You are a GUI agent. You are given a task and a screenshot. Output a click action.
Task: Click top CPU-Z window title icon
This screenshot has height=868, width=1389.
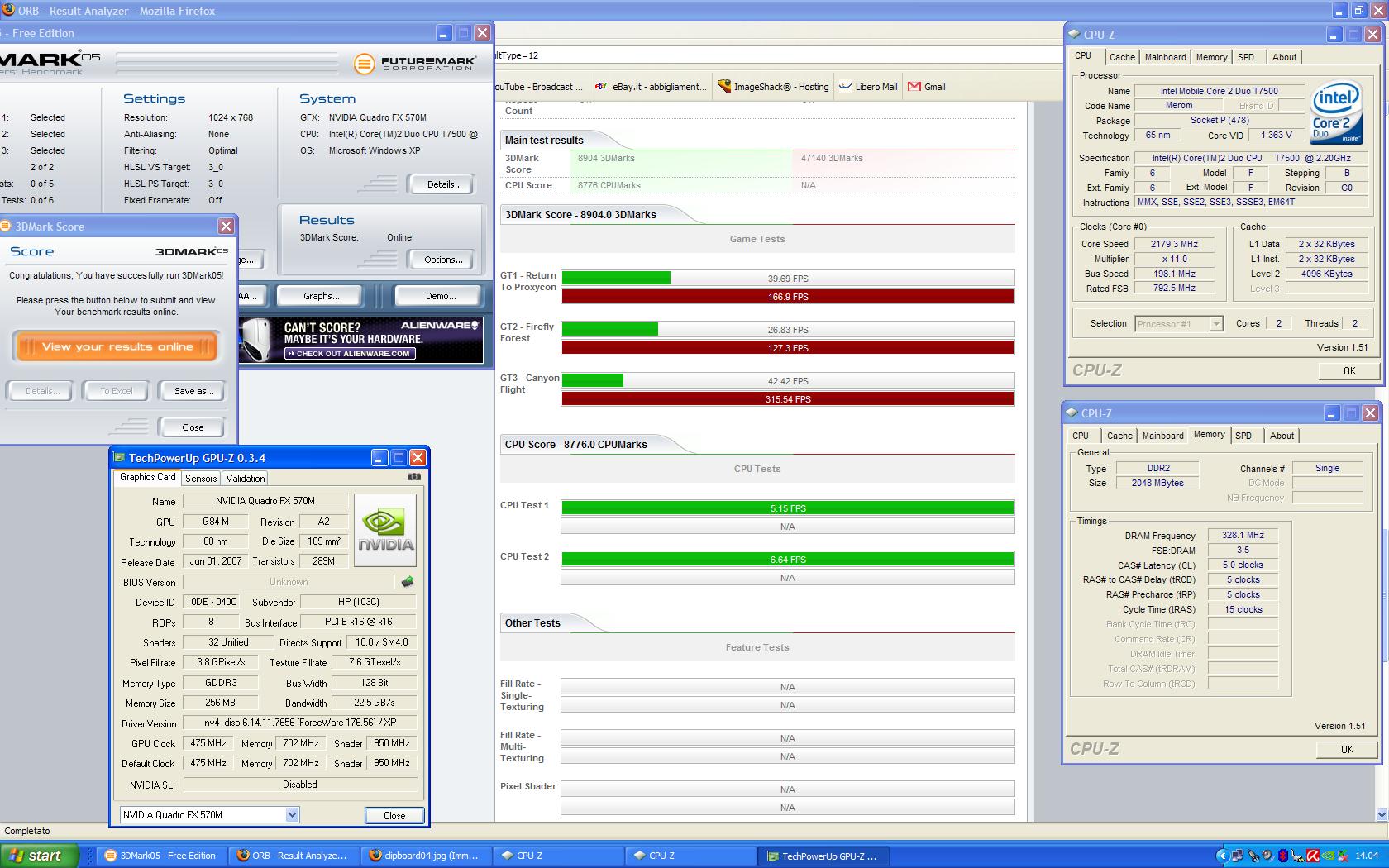1074,34
